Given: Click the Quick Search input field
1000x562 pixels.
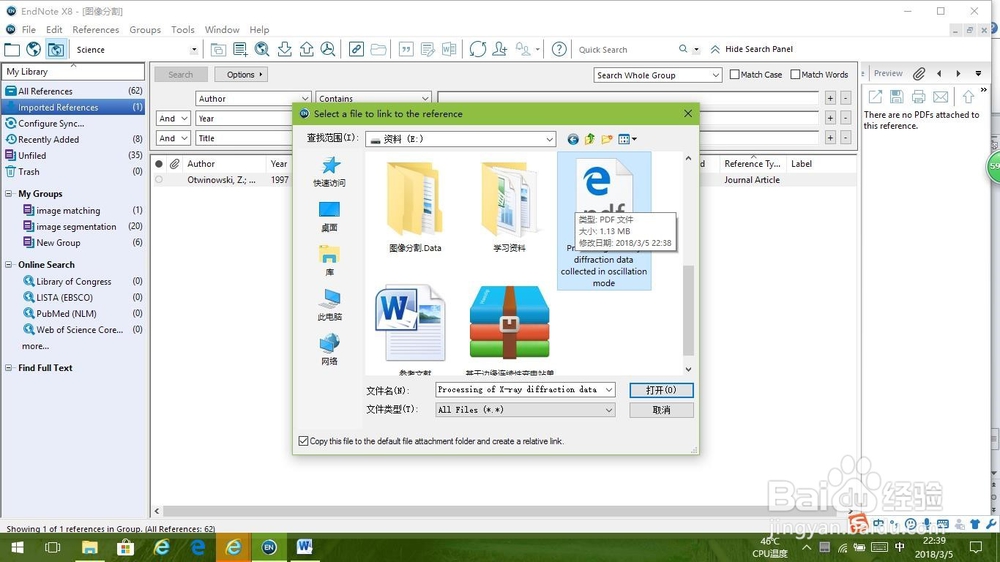Looking at the screenshot, I should point(625,50).
